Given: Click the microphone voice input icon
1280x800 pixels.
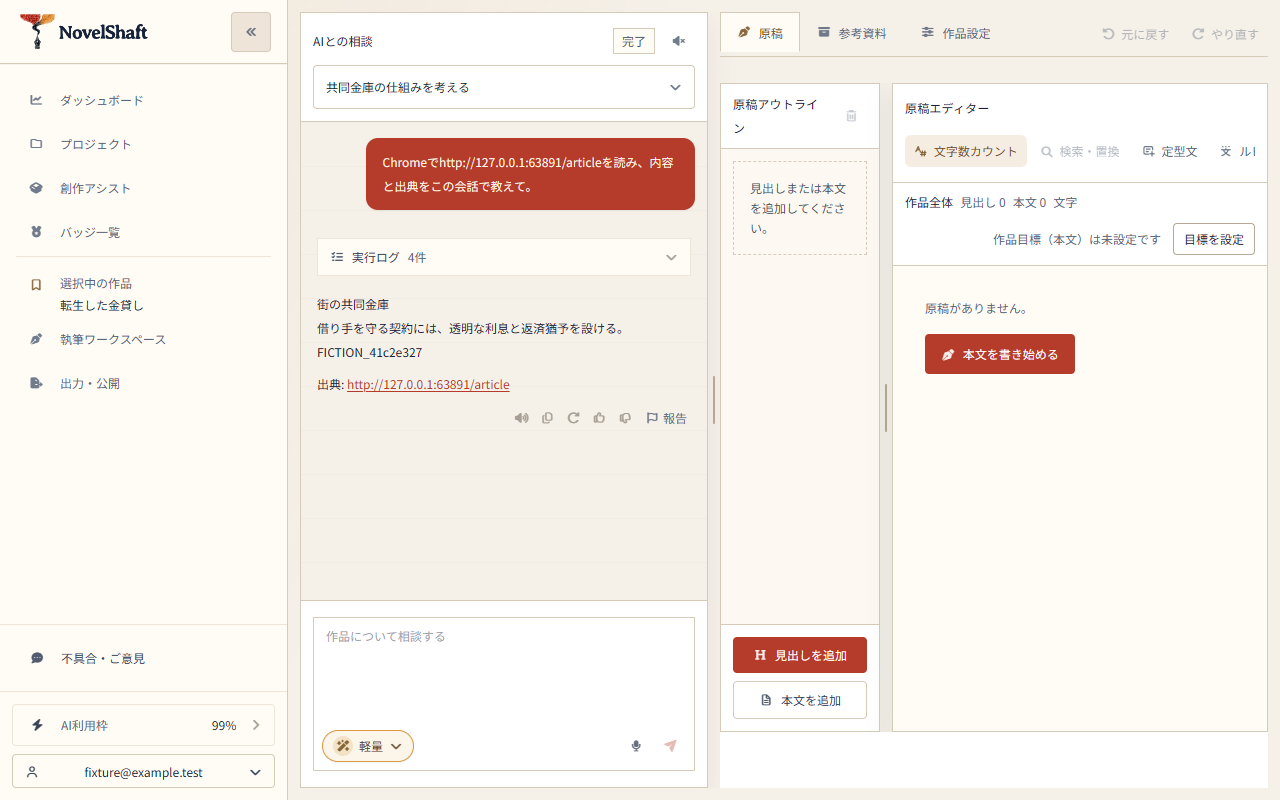Looking at the screenshot, I should tap(636, 746).
